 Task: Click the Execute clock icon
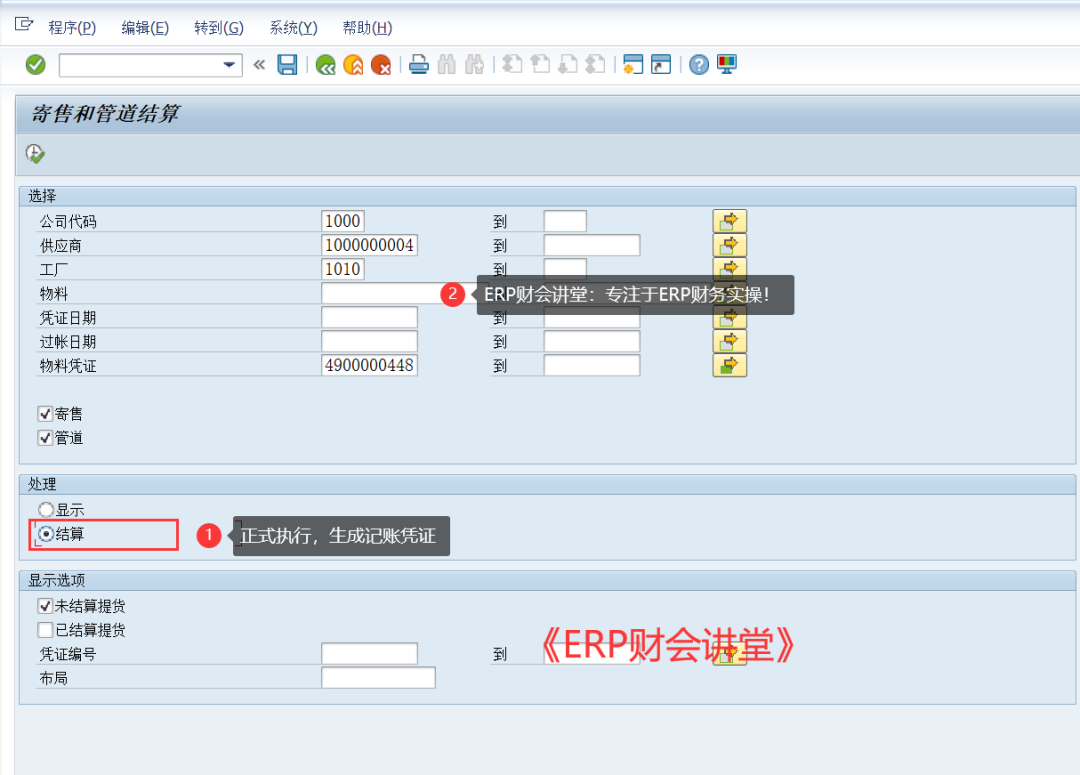[35, 153]
